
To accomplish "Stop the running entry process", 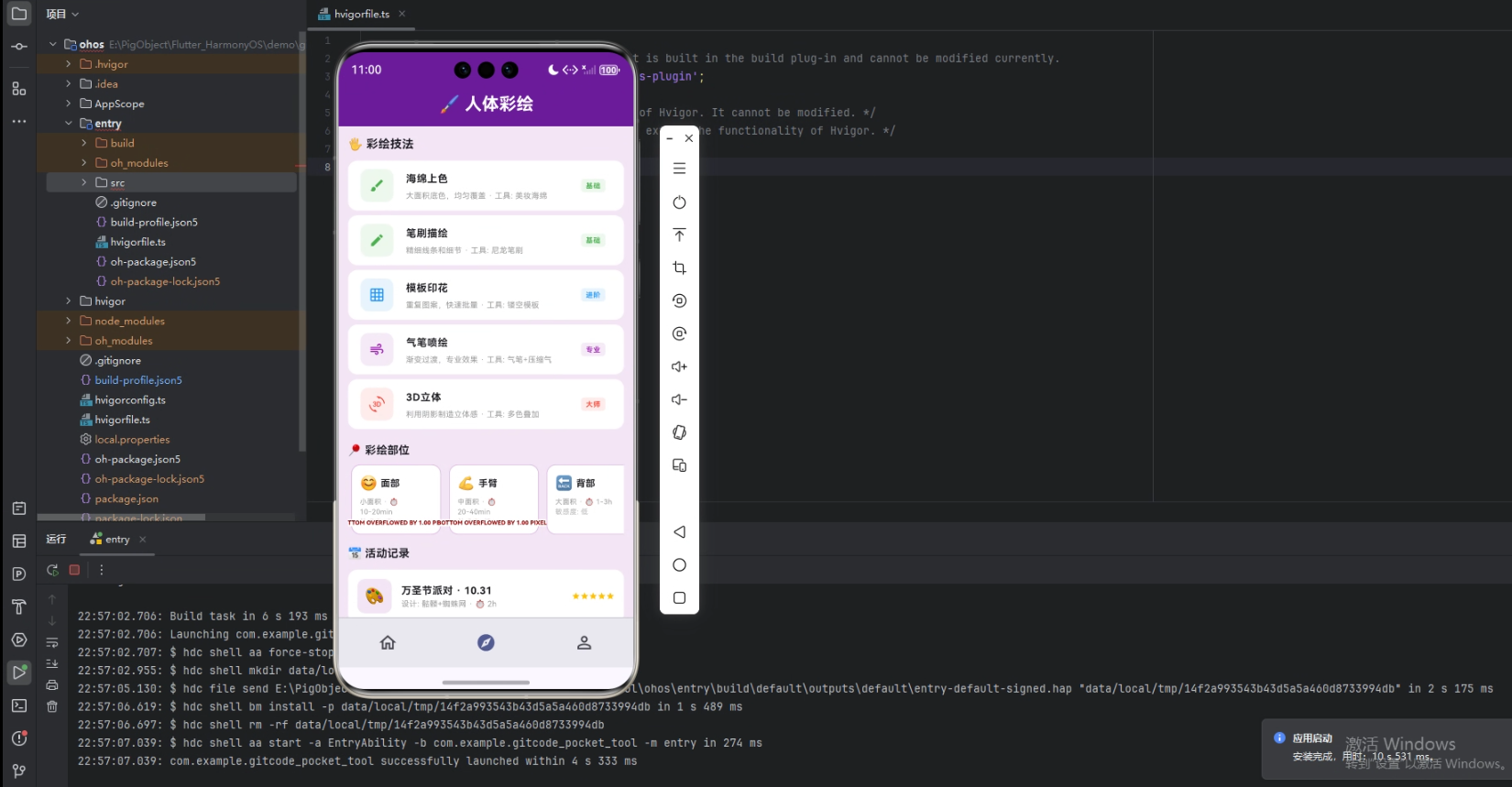I will coord(75,570).
